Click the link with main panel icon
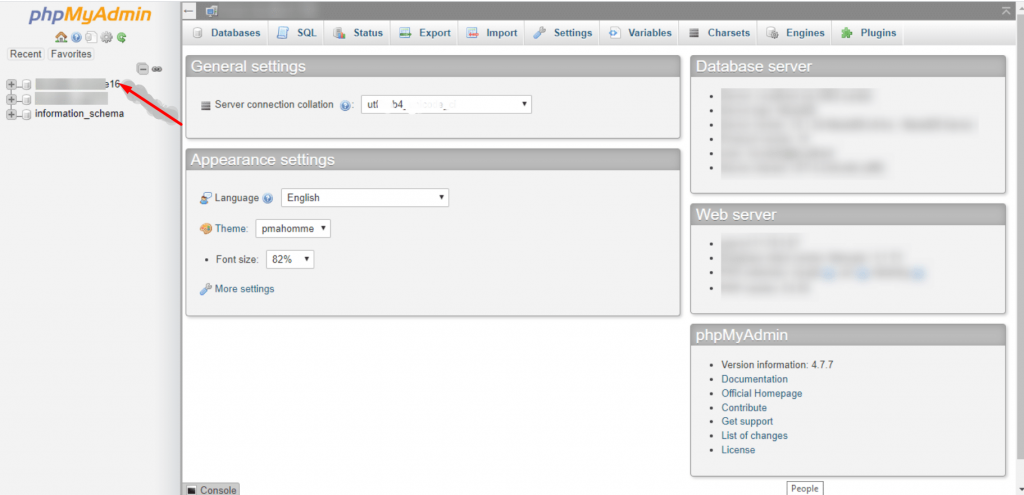The height and width of the screenshot is (495, 1024). pos(157,68)
